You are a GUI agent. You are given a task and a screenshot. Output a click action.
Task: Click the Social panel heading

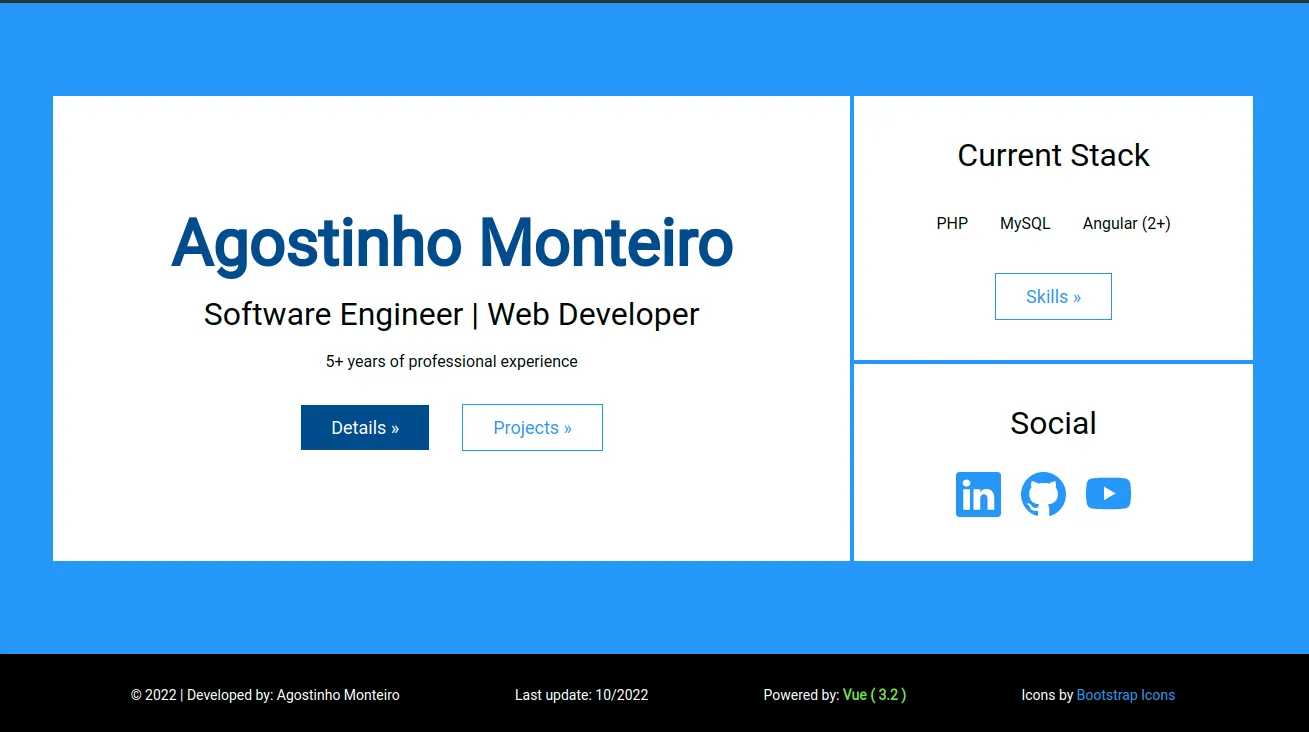[1052, 423]
